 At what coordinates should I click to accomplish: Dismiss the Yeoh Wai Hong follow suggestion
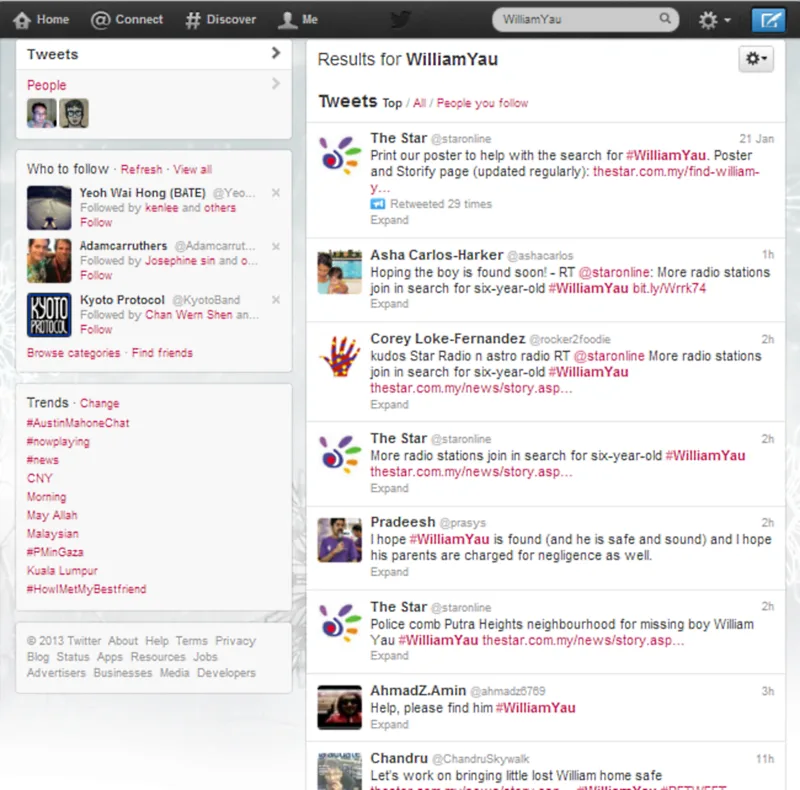click(x=276, y=192)
